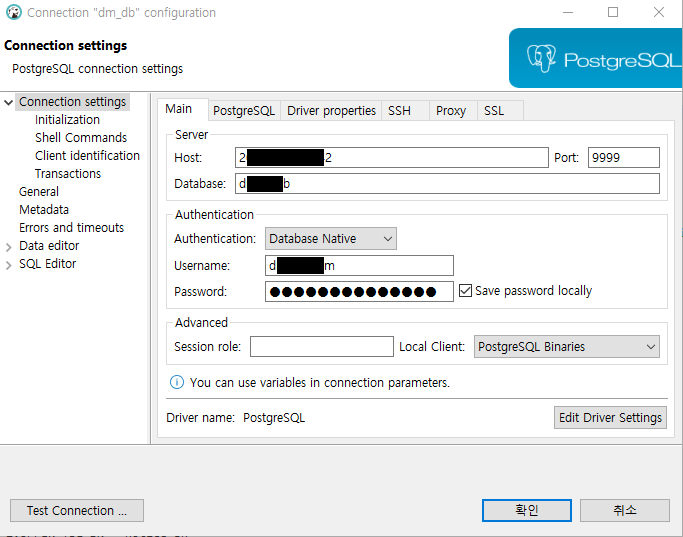Click into the Password field
683x537 pixels.
(359, 291)
